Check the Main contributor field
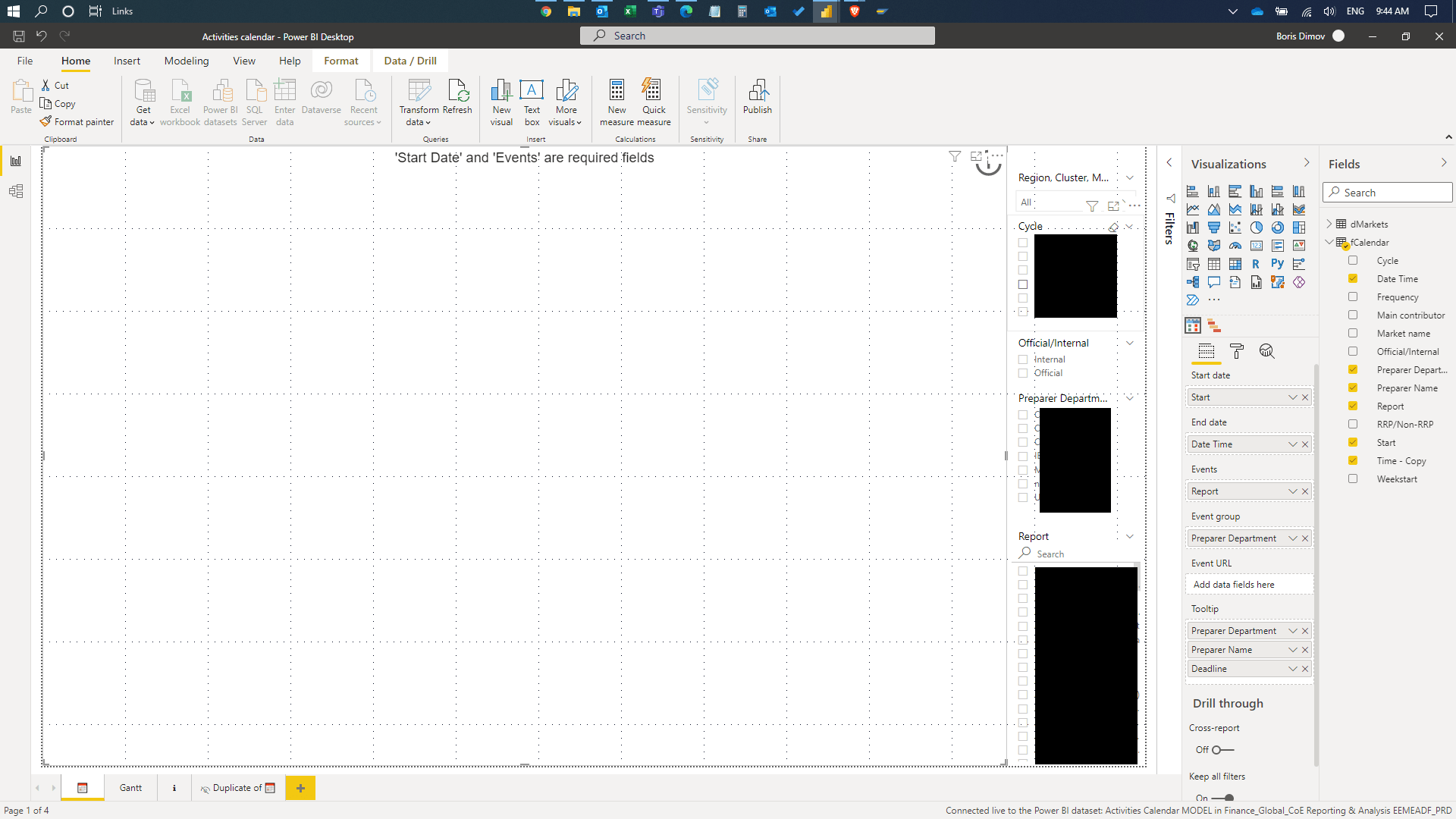 pyautogui.click(x=1353, y=315)
